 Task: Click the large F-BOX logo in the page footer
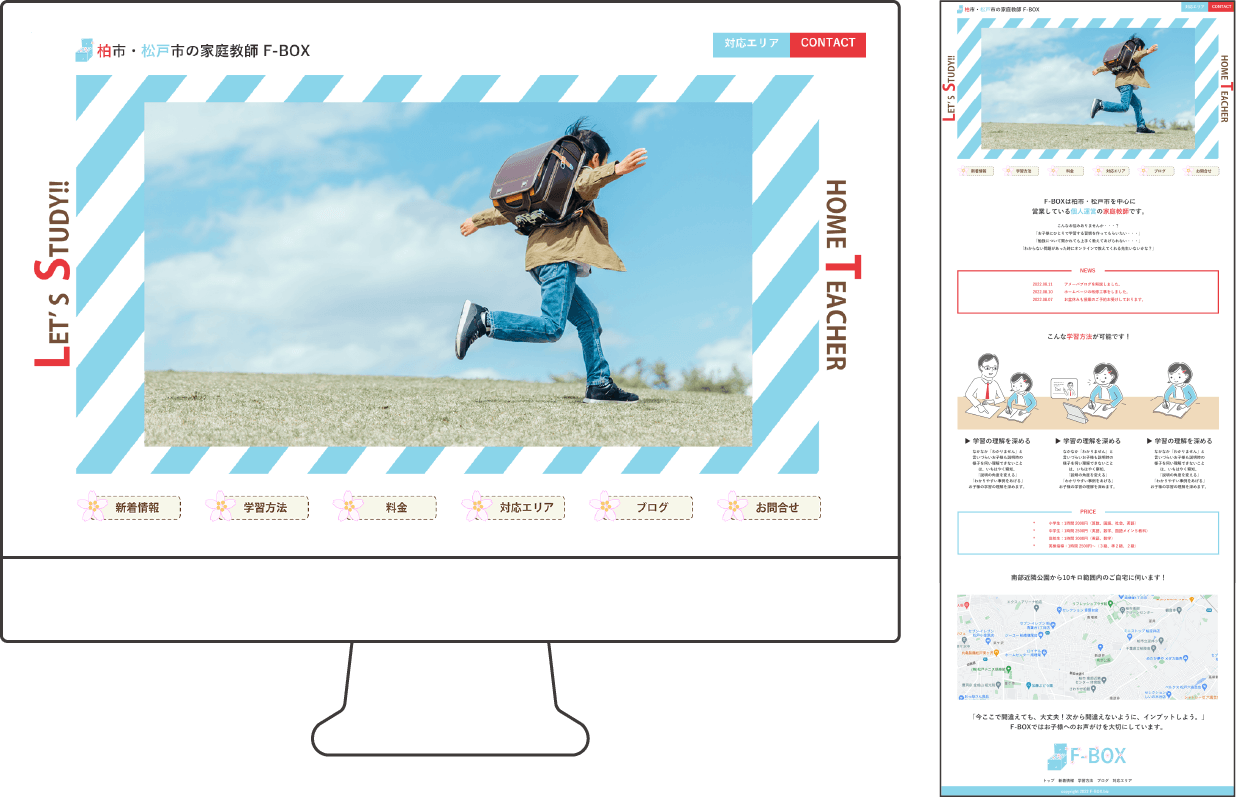click(x=1088, y=756)
